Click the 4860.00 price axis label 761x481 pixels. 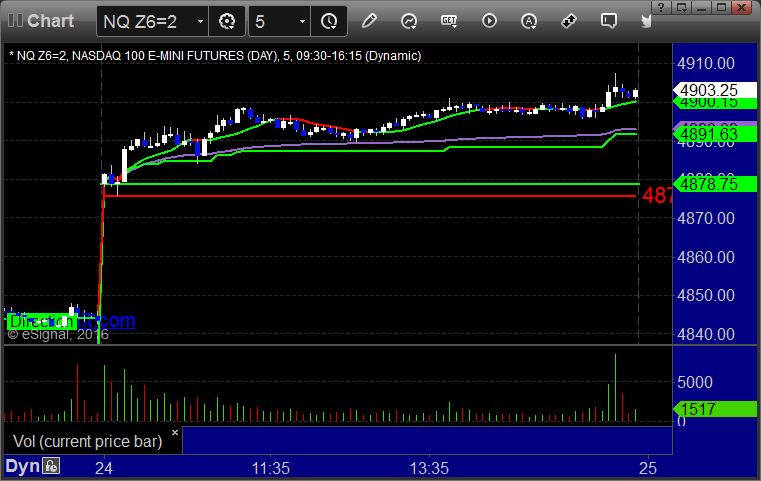coord(706,257)
